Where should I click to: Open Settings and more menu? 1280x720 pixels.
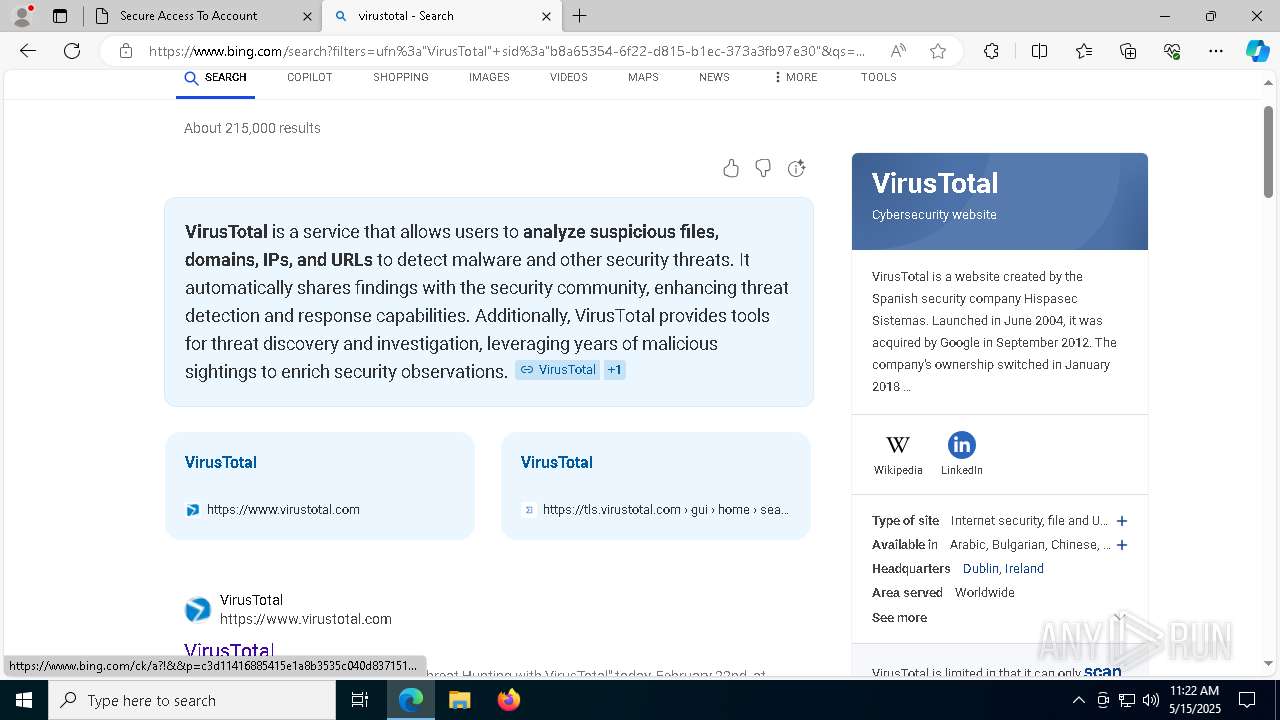tap(1216, 51)
